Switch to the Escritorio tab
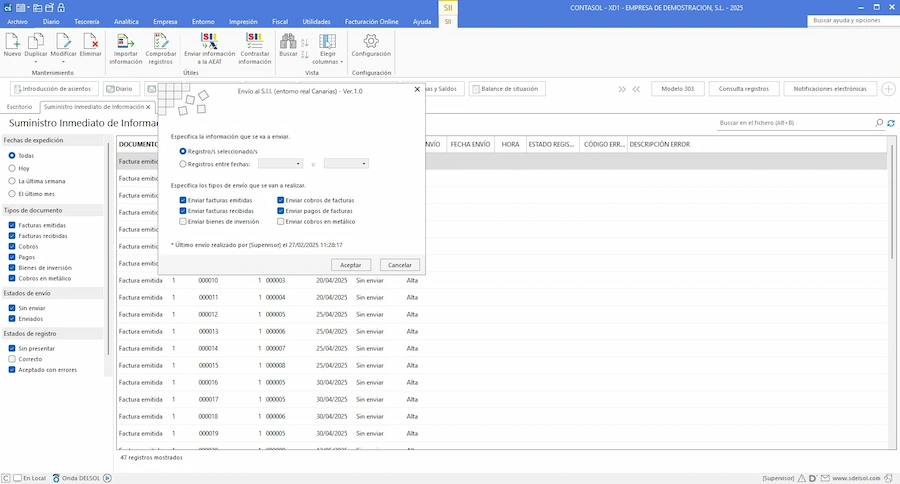 pos(19,106)
